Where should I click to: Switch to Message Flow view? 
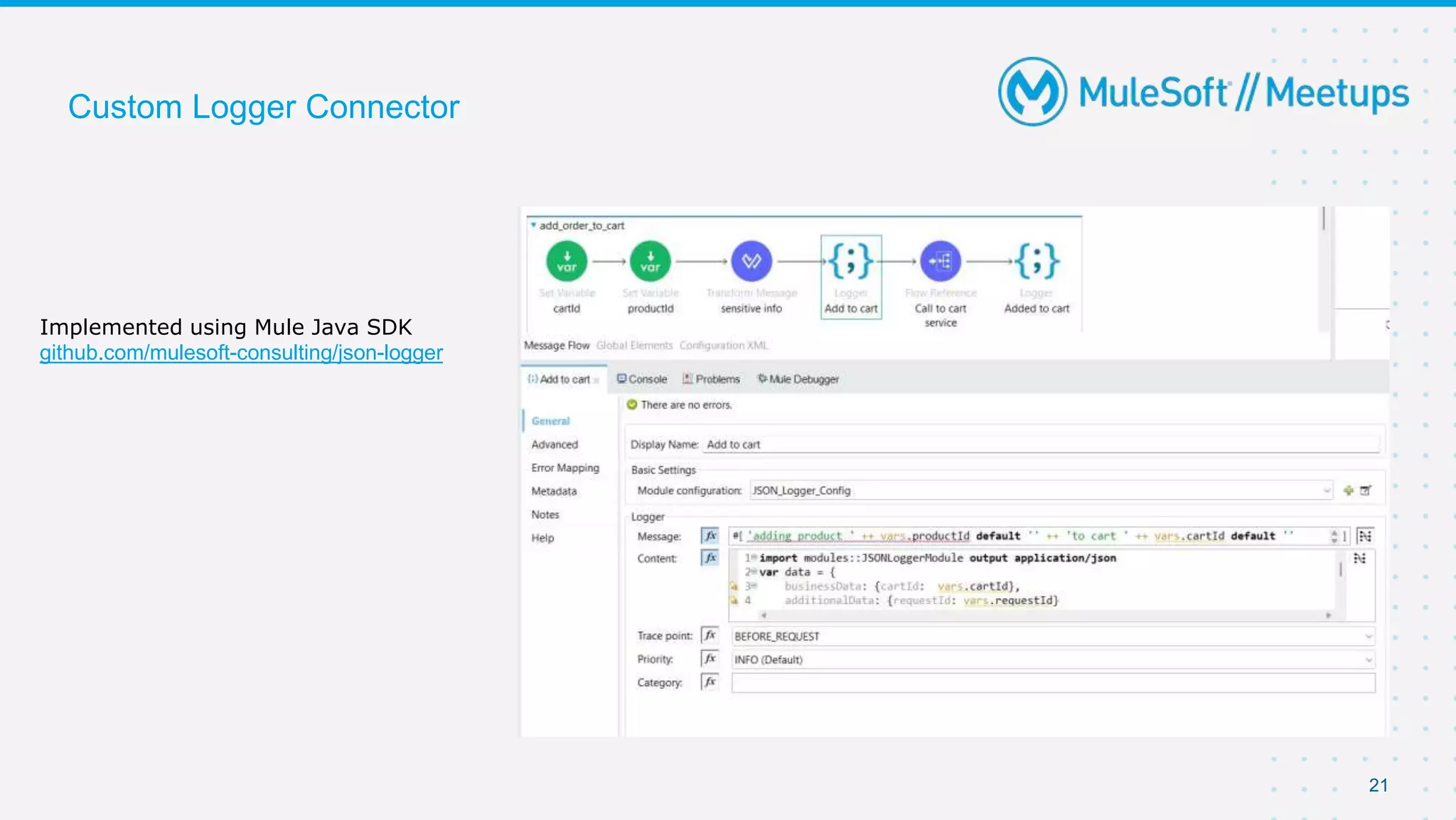[x=557, y=346]
